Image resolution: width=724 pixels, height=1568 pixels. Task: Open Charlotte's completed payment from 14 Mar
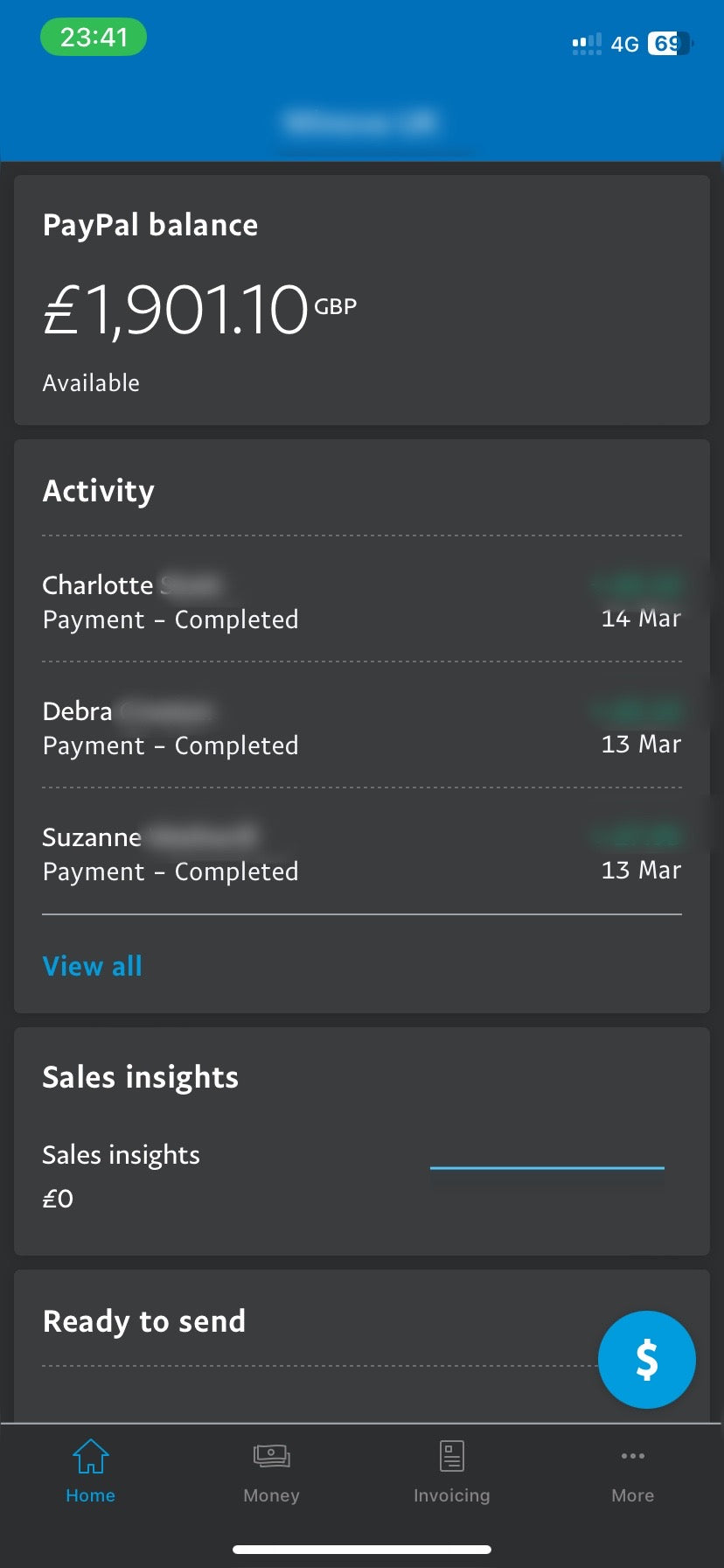pyautogui.click(x=362, y=600)
